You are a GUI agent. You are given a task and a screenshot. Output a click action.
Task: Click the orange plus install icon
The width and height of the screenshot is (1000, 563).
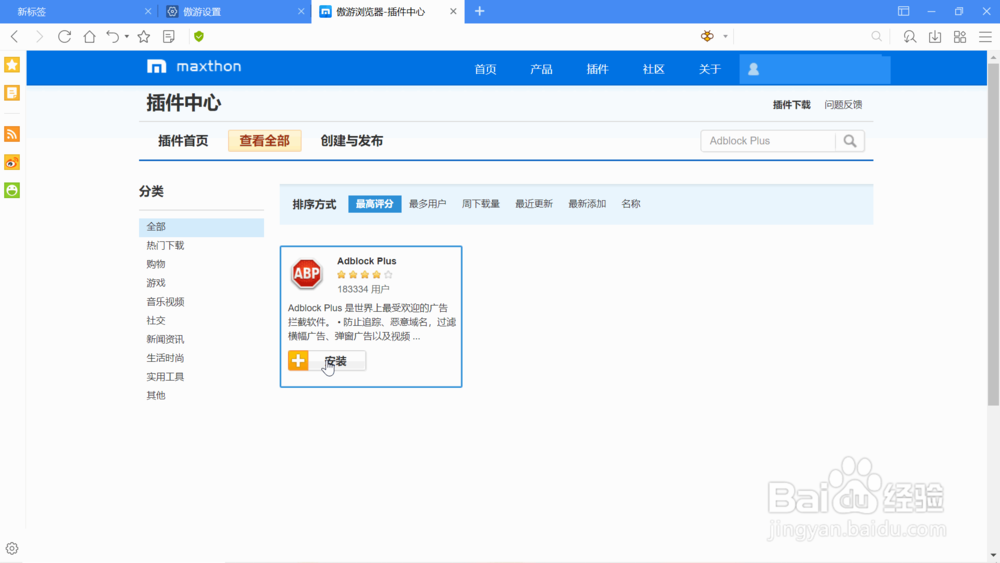(298, 361)
